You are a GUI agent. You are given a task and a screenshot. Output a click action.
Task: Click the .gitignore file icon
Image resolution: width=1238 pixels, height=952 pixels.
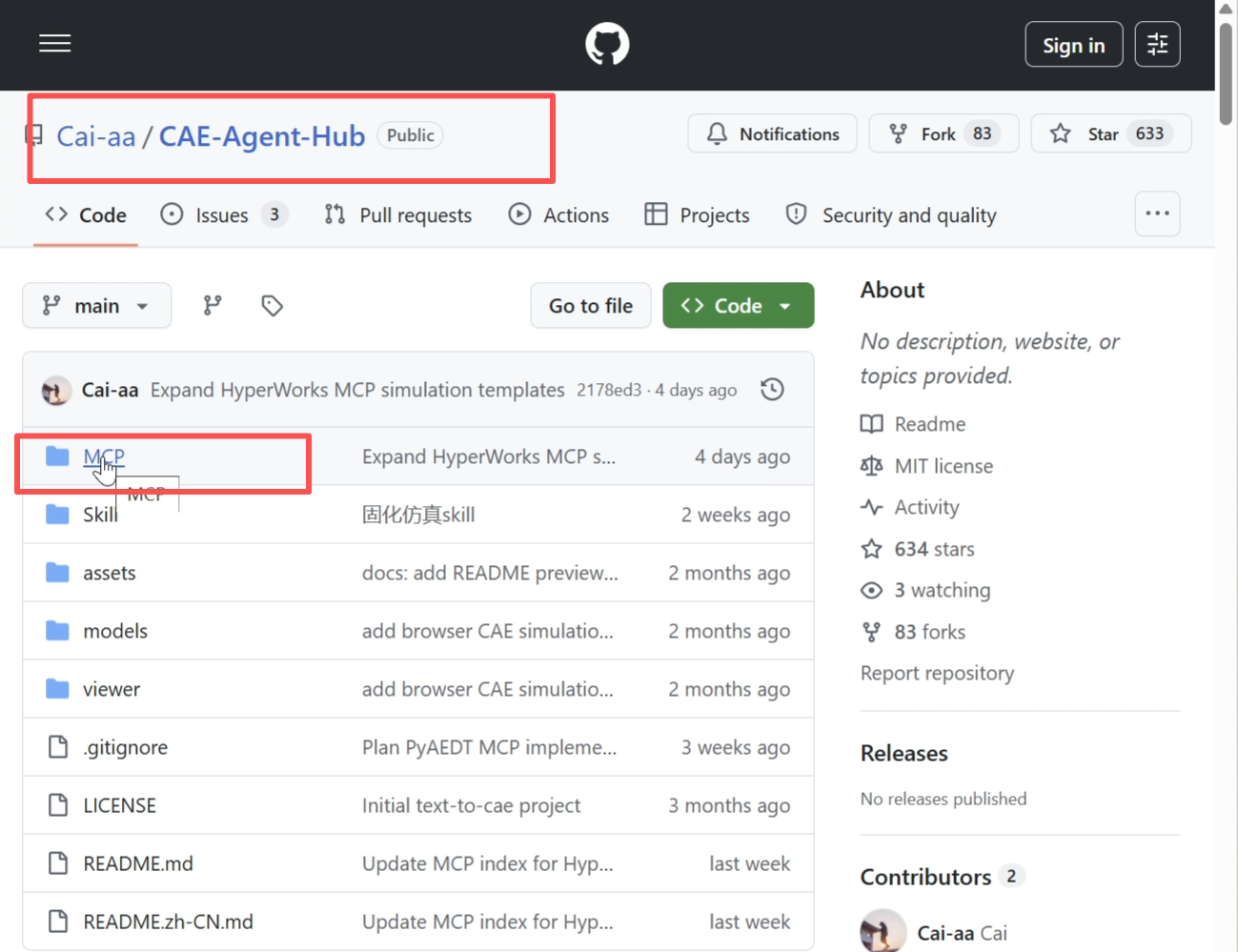point(58,747)
